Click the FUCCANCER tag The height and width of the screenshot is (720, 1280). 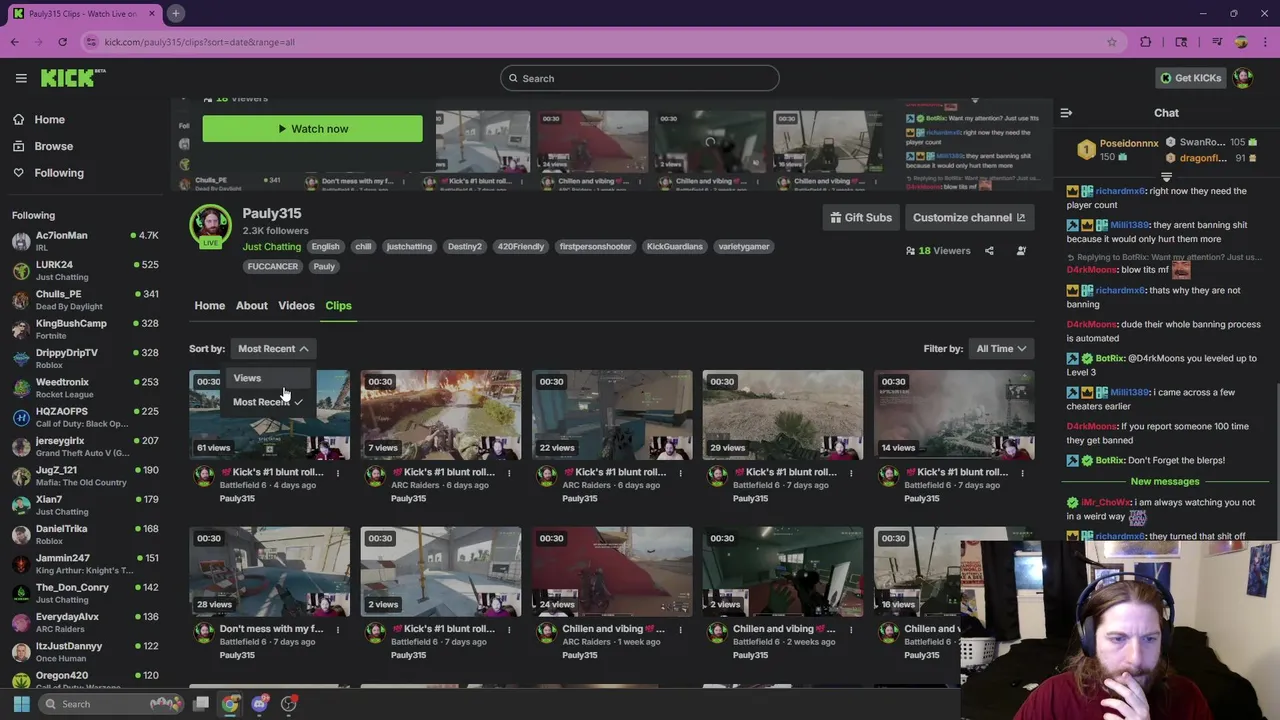click(272, 267)
